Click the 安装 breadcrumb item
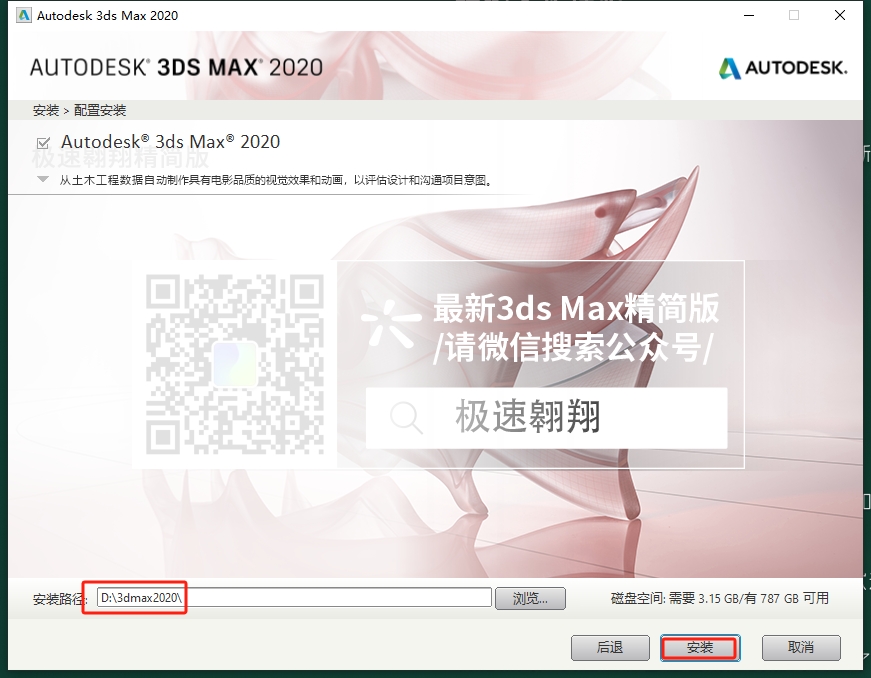Image resolution: width=871 pixels, height=678 pixels. 45,110
